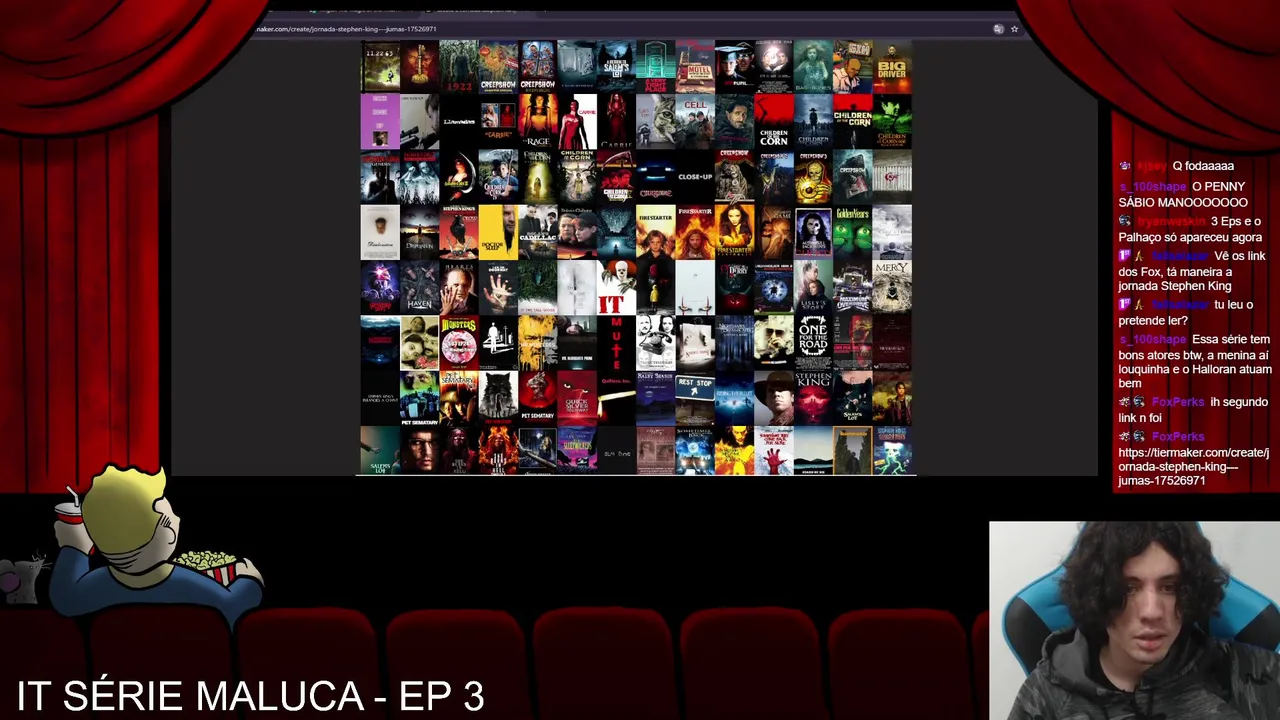The width and height of the screenshot is (1280, 720).
Task: Select the Desperation poster
Action: (x=419, y=232)
